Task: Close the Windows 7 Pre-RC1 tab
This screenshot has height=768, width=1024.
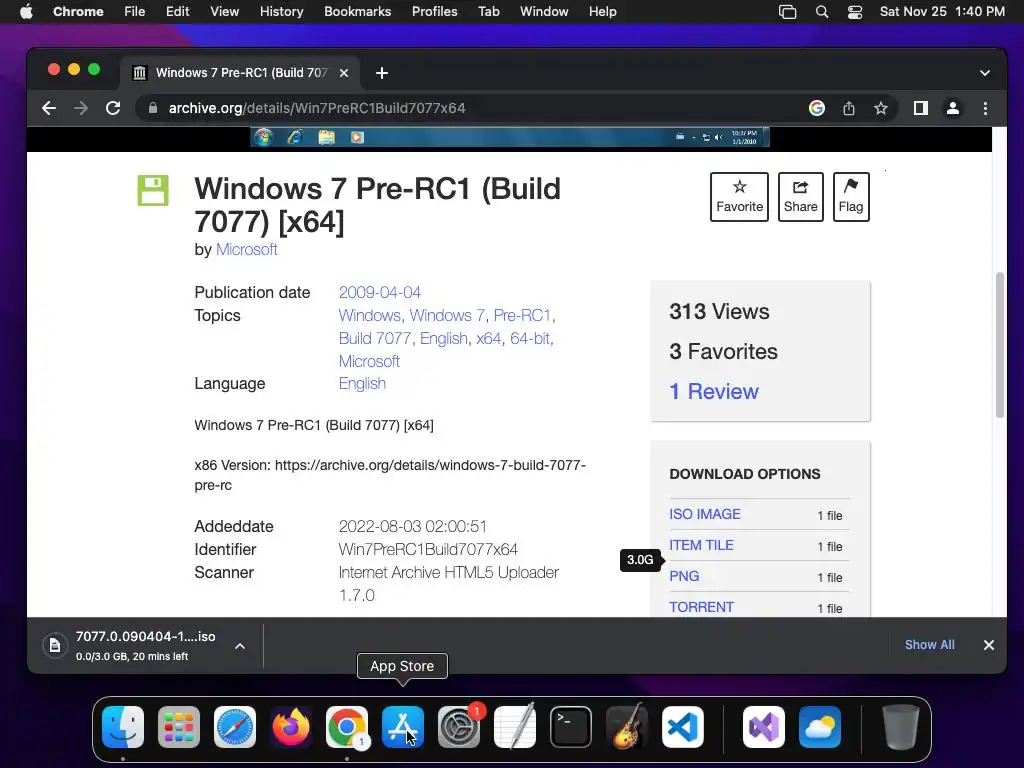Action: (344, 73)
